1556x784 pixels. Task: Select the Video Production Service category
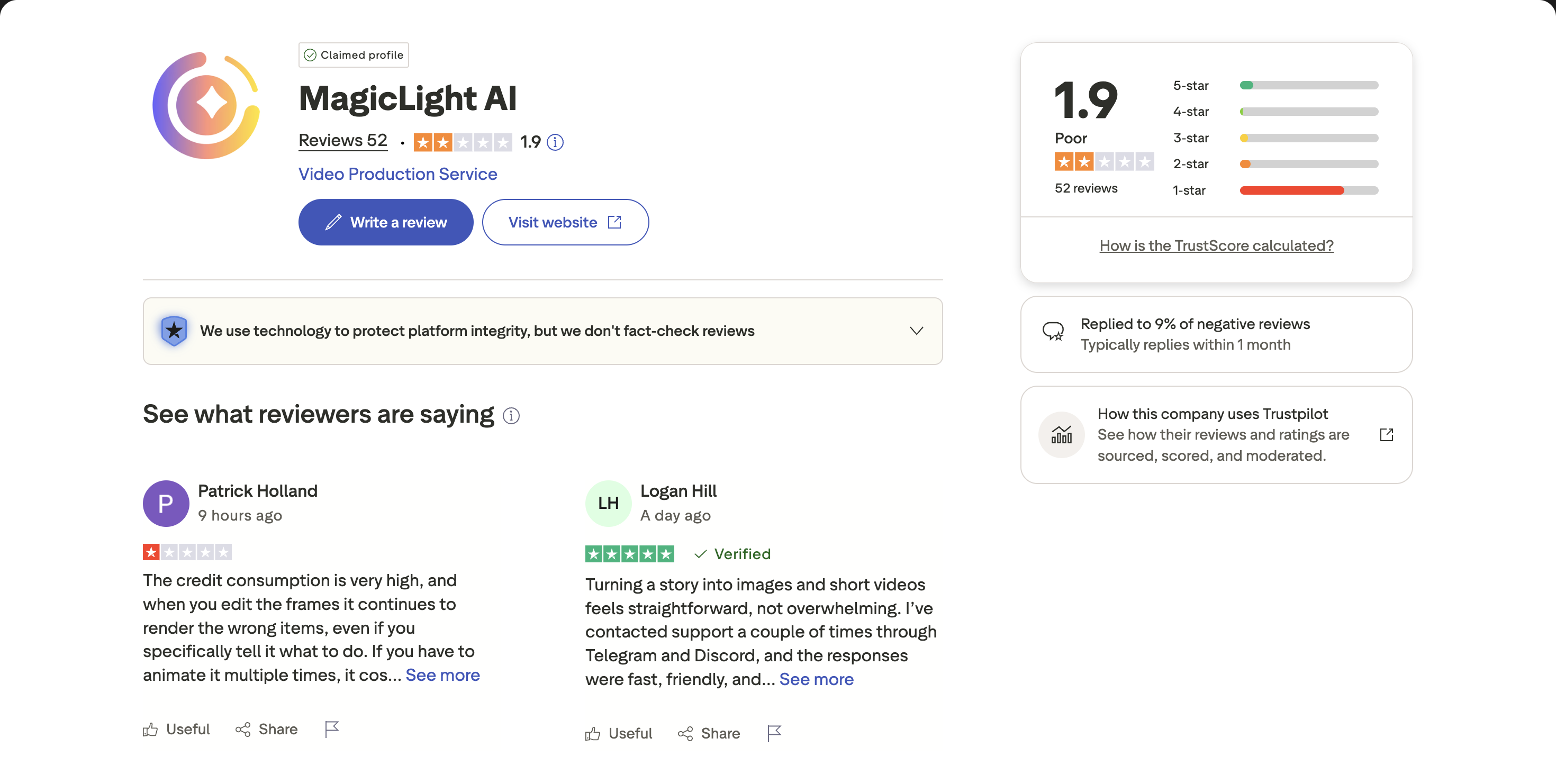[397, 174]
